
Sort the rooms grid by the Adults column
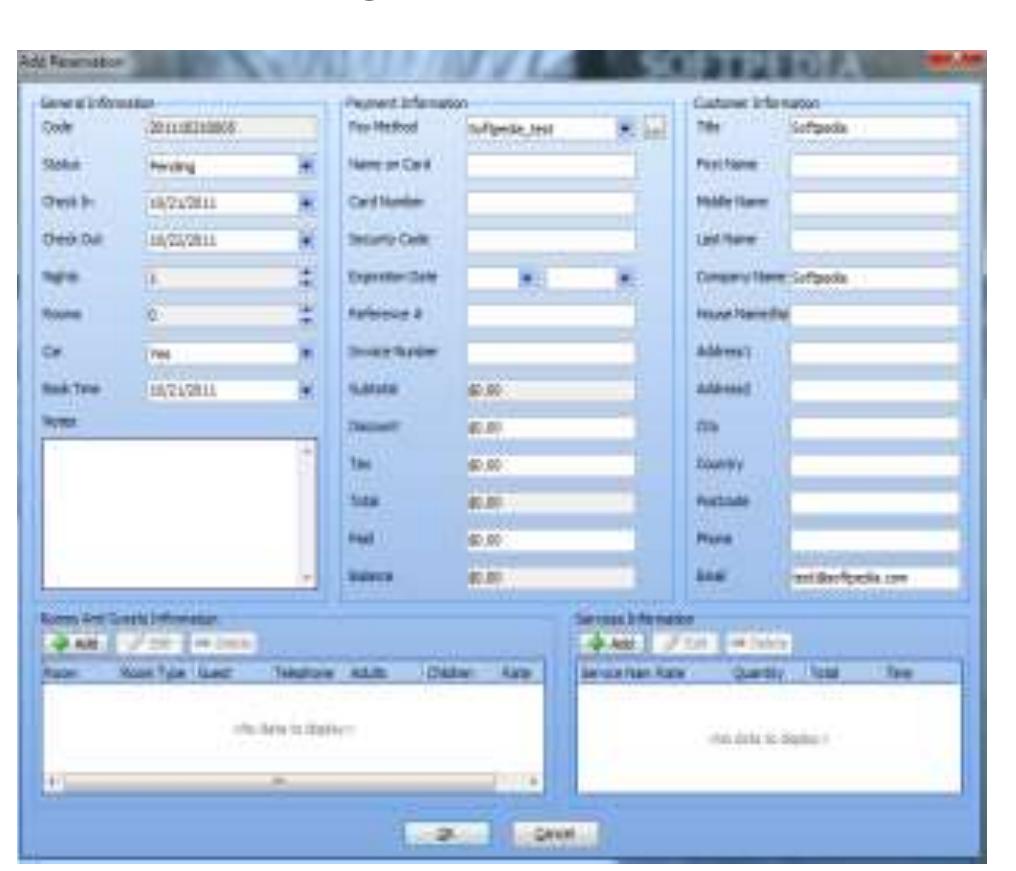click(368, 673)
